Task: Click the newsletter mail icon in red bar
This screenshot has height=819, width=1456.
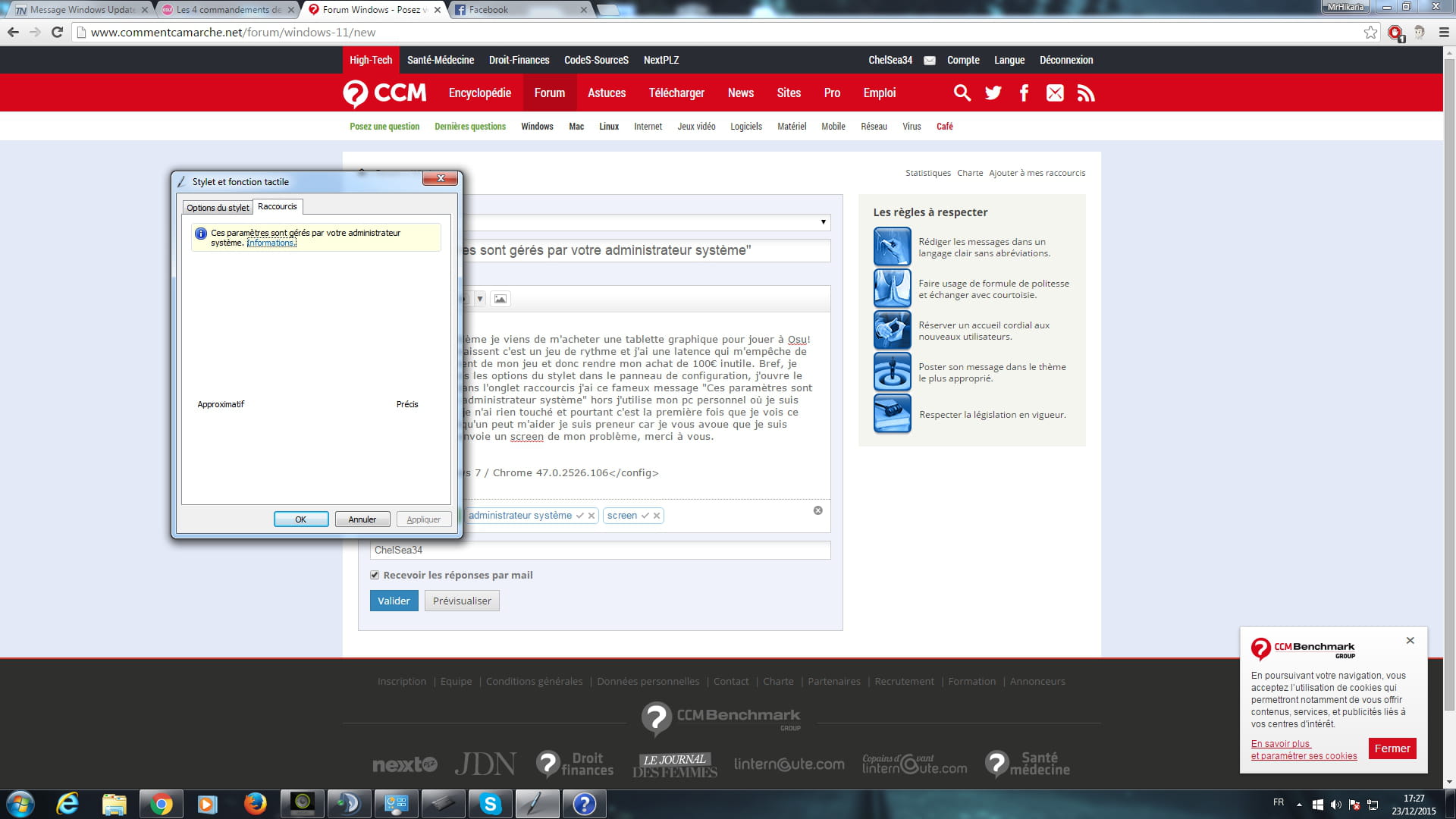Action: [1055, 93]
